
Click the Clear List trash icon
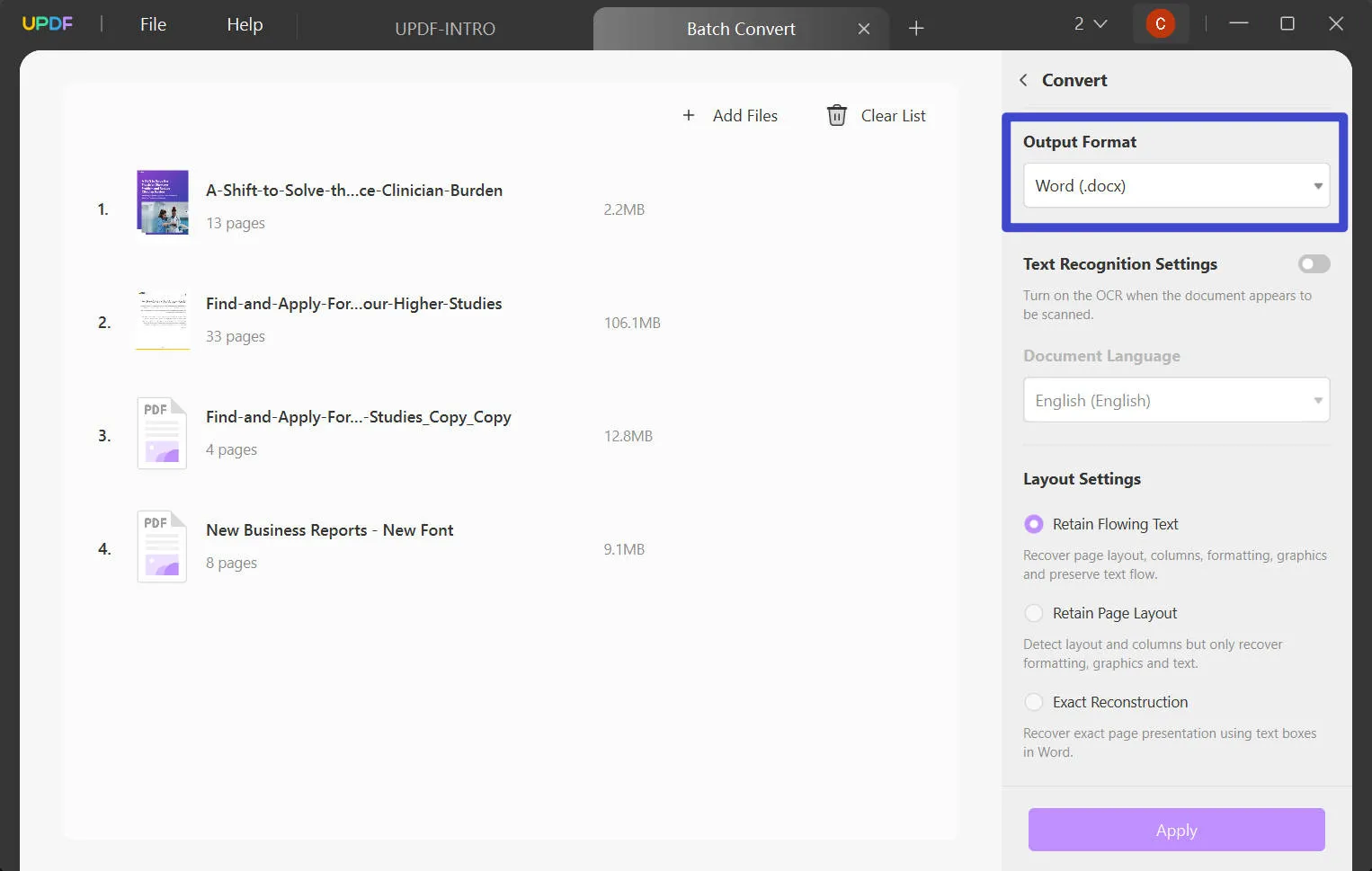[x=837, y=115]
